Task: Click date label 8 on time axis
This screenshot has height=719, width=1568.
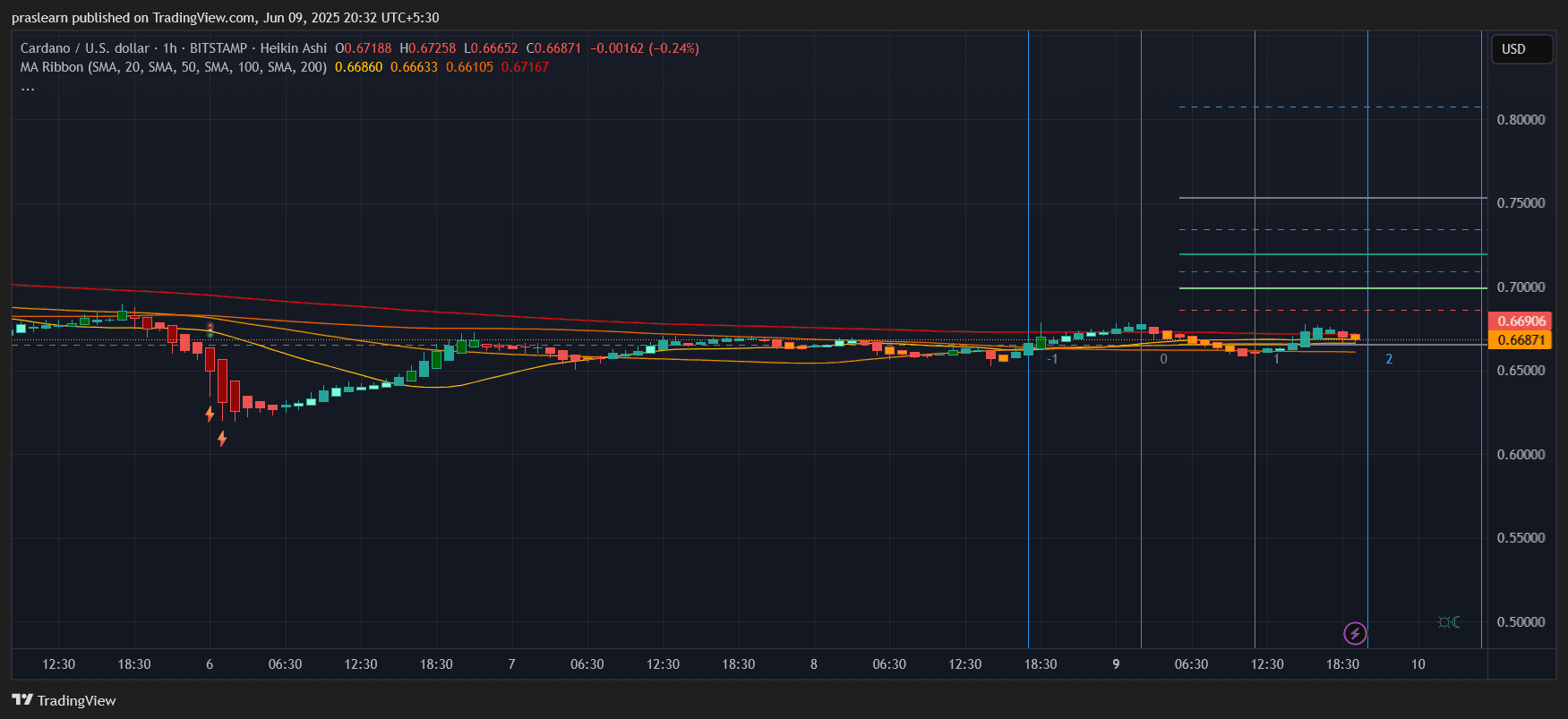Action: point(814,664)
